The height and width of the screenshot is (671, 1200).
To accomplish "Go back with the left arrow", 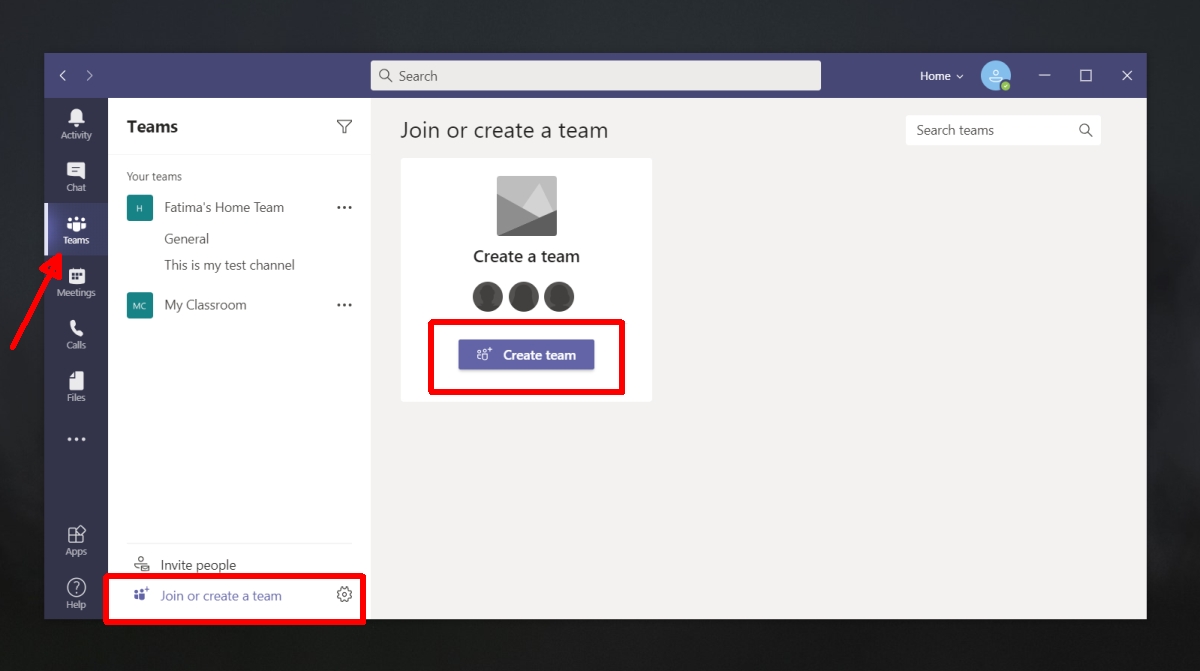I will pyautogui.click(x=63, y=76).
